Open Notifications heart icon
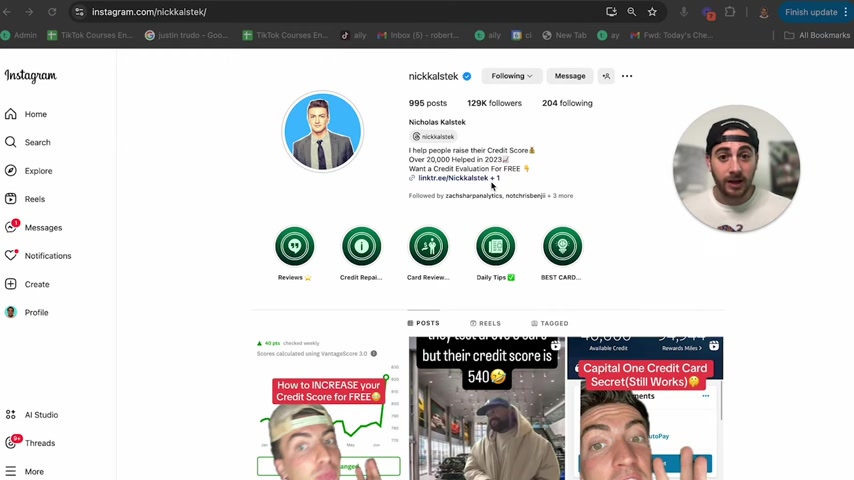Image resolution: width=854 pixels, height=480 pixels. click(x=11, y=256)
